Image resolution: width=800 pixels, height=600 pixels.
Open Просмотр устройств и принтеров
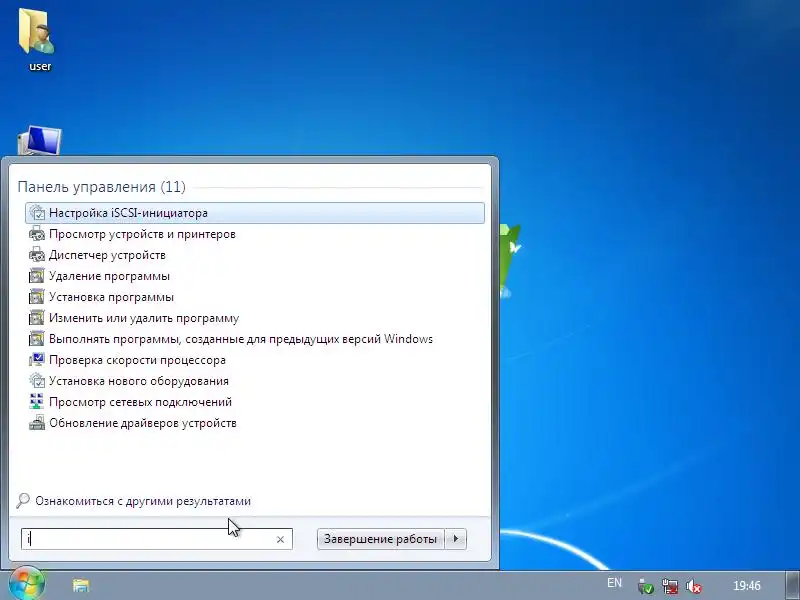coord(255,234)
